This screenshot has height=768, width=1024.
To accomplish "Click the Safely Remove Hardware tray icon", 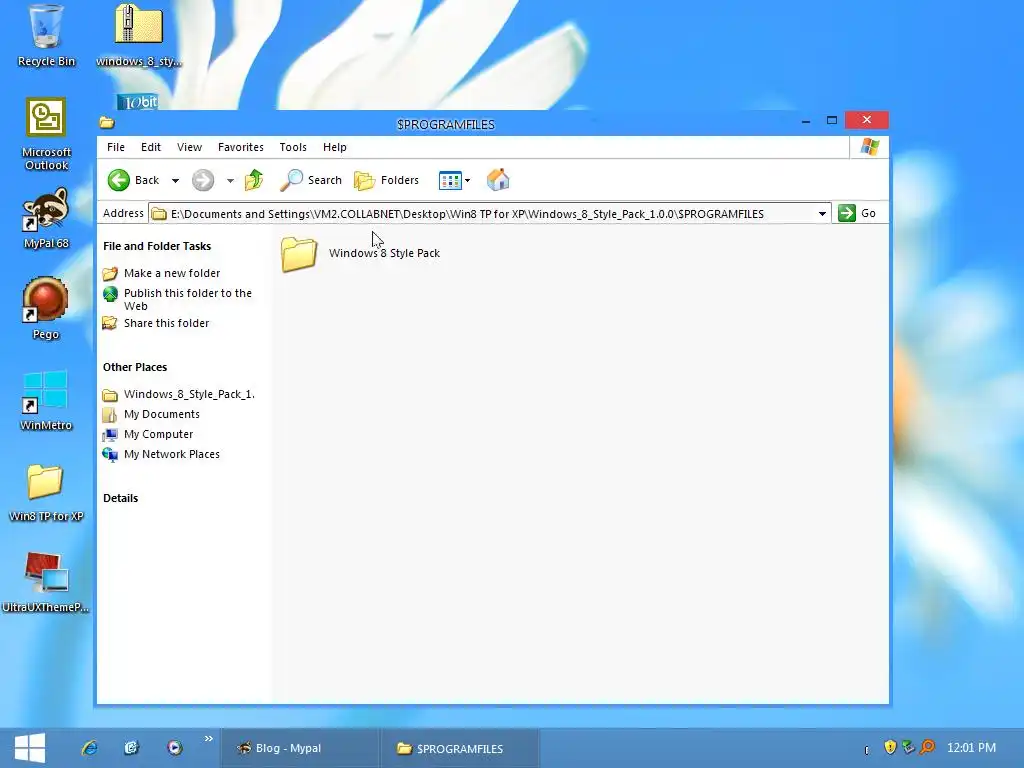I will pyautogui.click(x=908, y=747).
